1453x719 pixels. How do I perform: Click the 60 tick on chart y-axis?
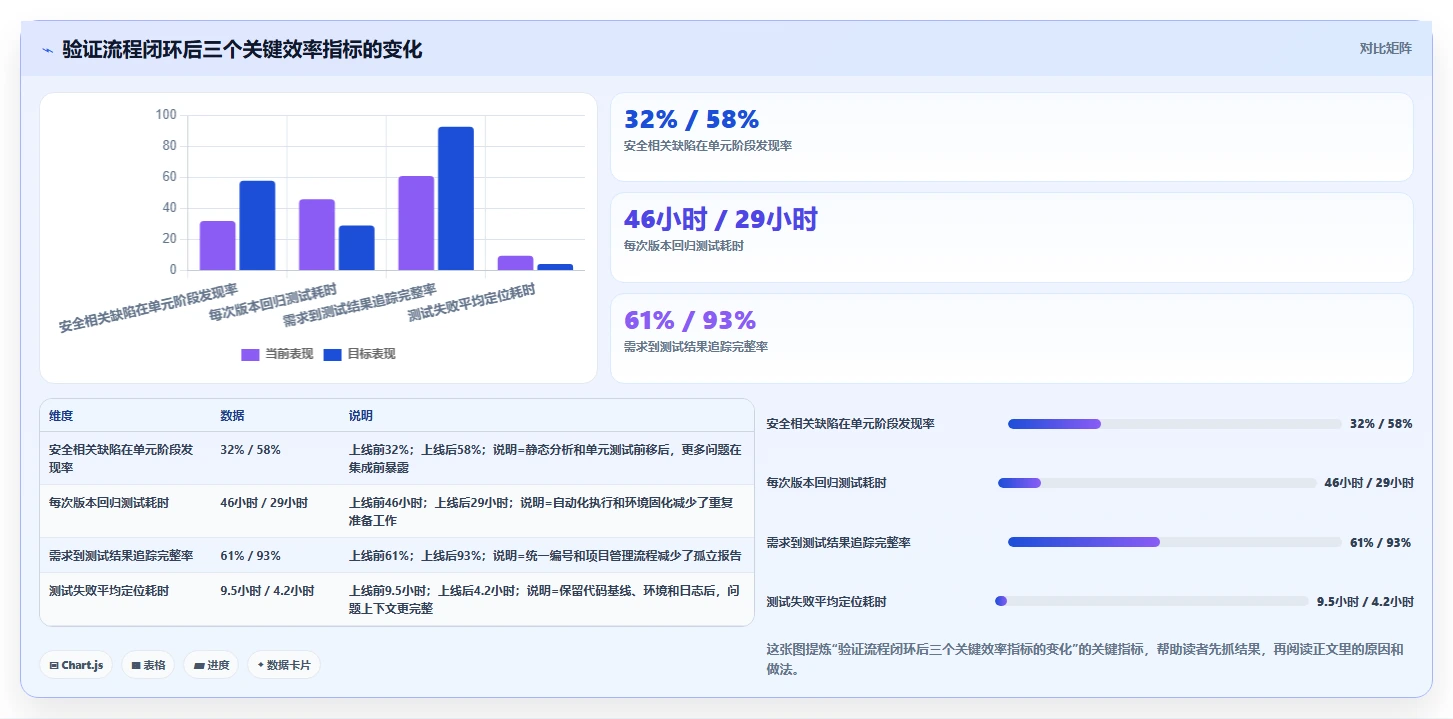pos(169,177)
